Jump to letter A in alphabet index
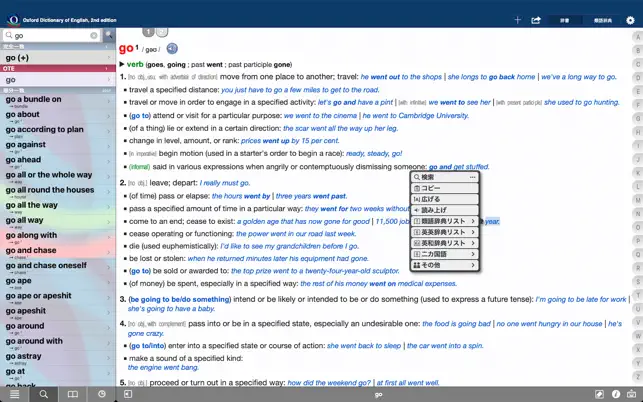This screenshot has width=643, height=402. (638, 37)
